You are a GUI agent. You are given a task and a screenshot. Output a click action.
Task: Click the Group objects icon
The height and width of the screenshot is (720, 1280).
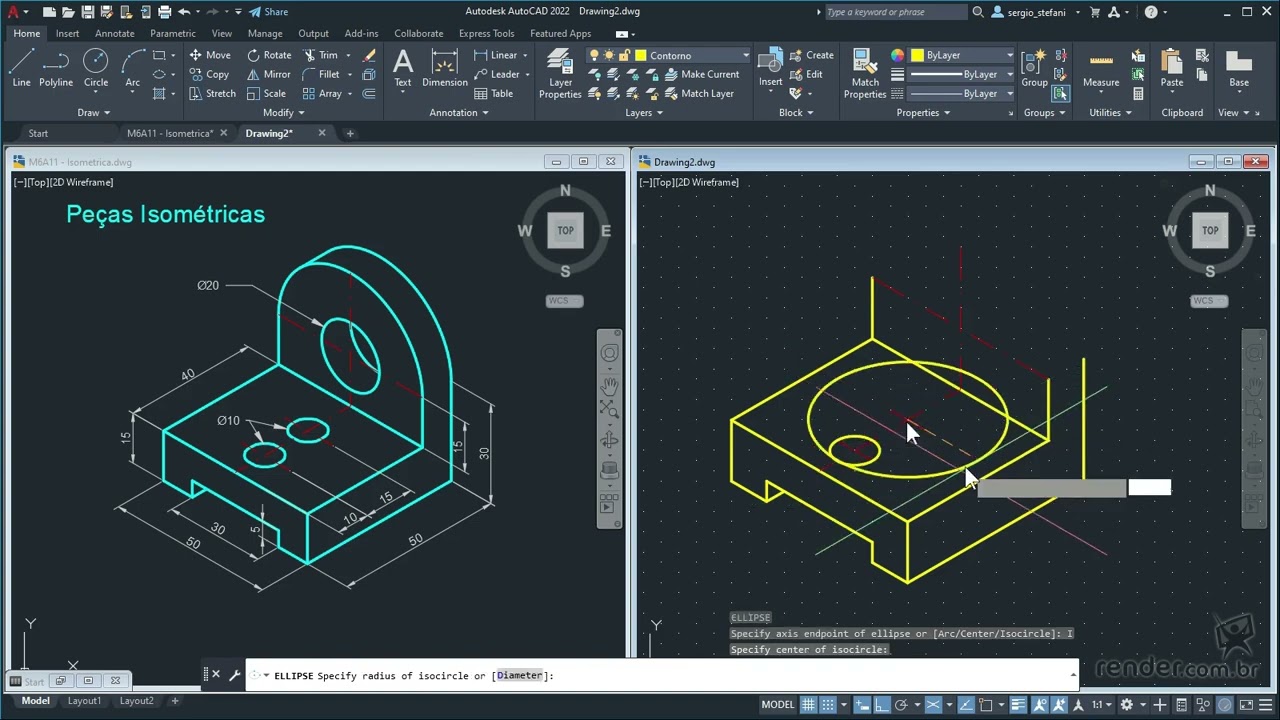click(1034, 68)
